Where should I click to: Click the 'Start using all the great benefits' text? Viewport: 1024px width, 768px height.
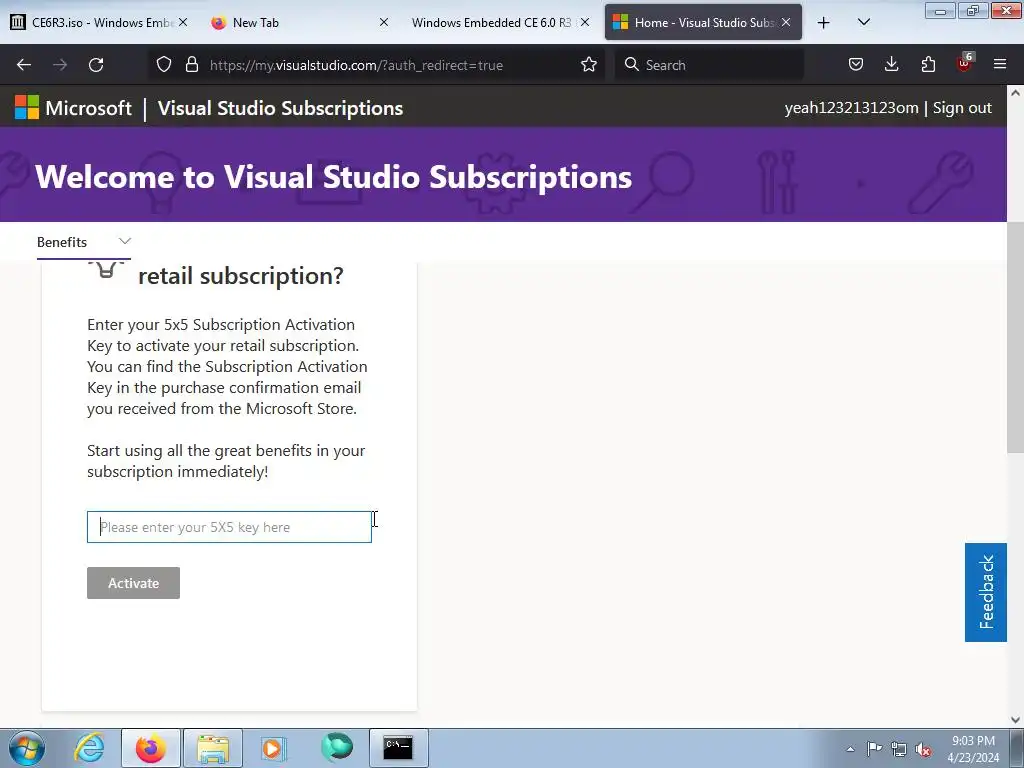tap(226, 461)
